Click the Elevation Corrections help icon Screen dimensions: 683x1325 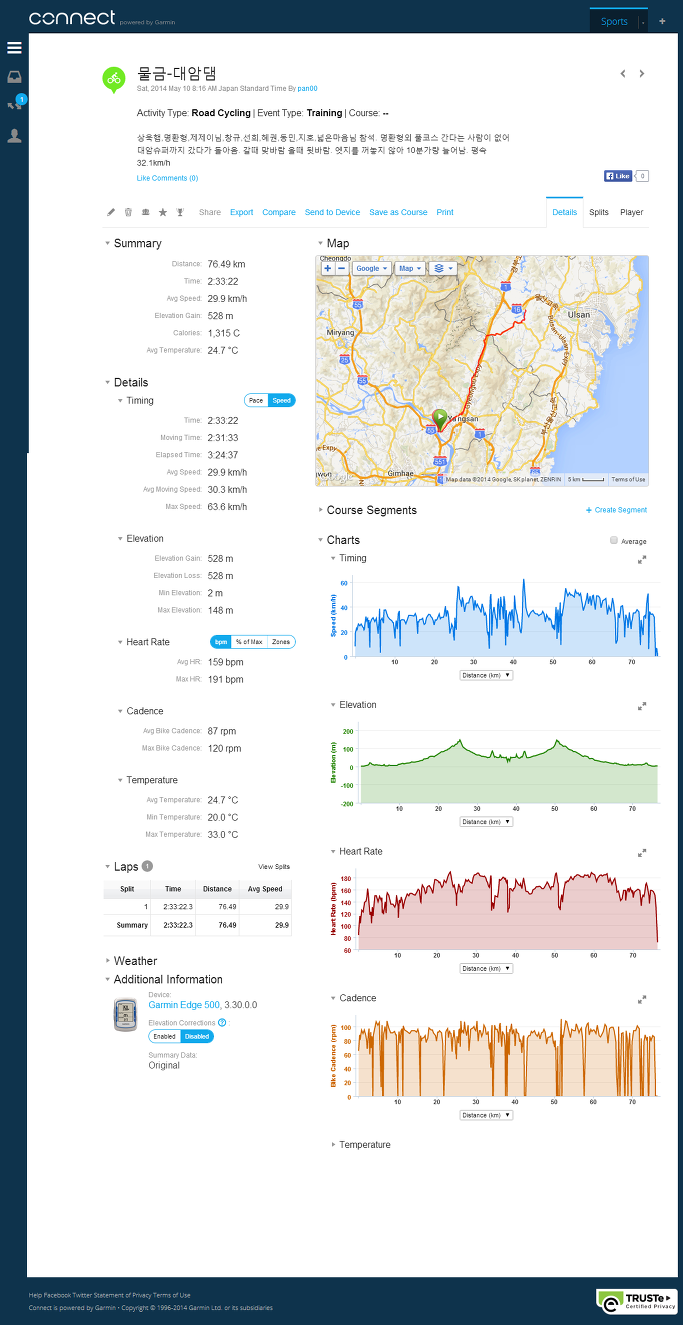[x=222, y=1023]
